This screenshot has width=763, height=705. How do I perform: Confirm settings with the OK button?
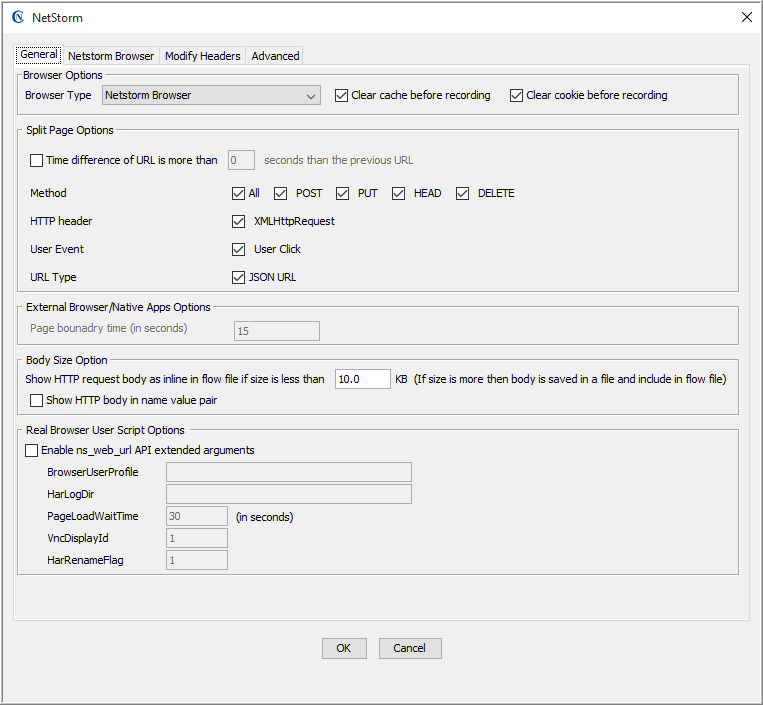tap(344, 648)
